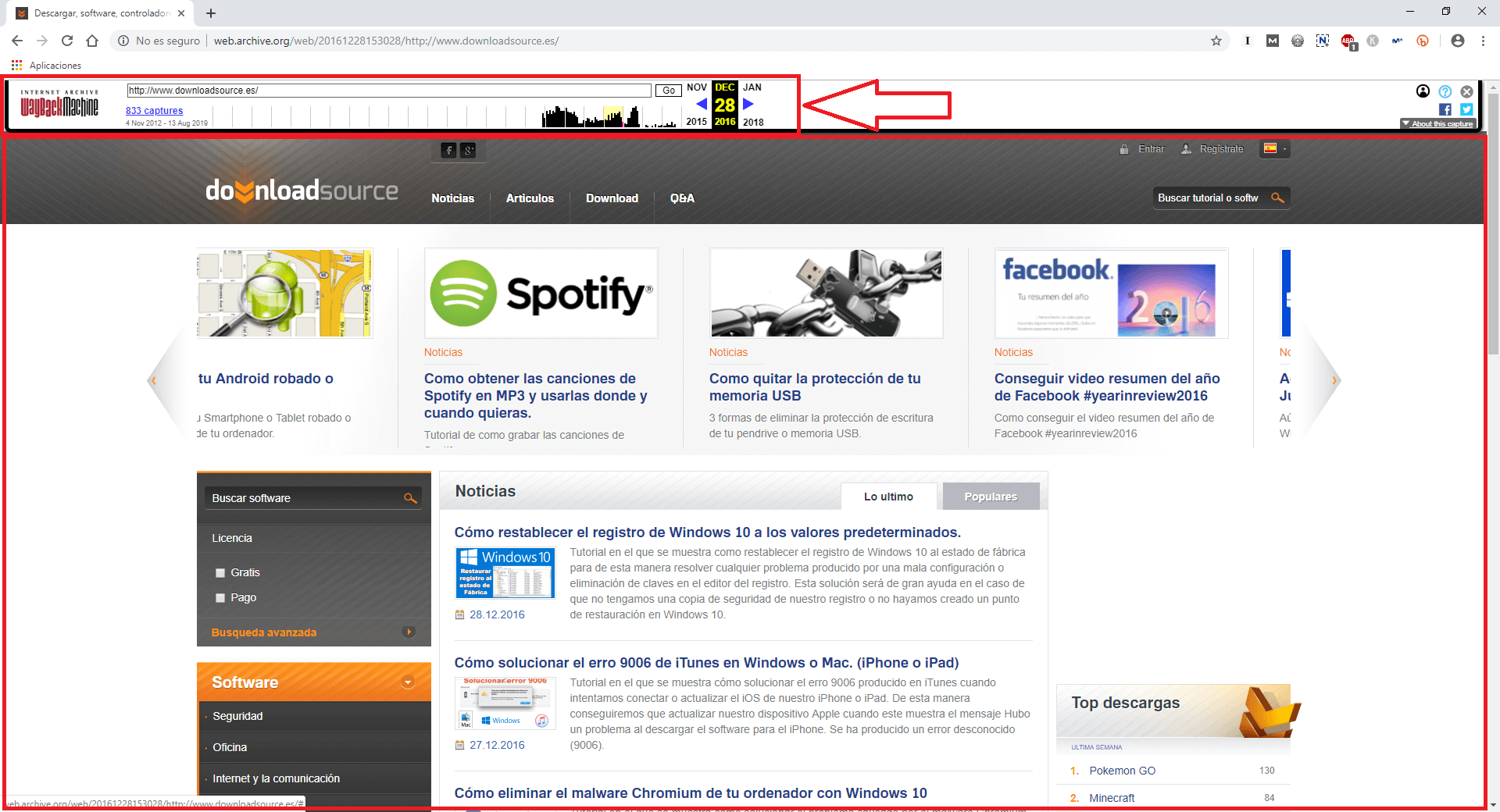Click the Registrate sign-up link
This screenshot has width=1500, height=812.
point(1222,149)
